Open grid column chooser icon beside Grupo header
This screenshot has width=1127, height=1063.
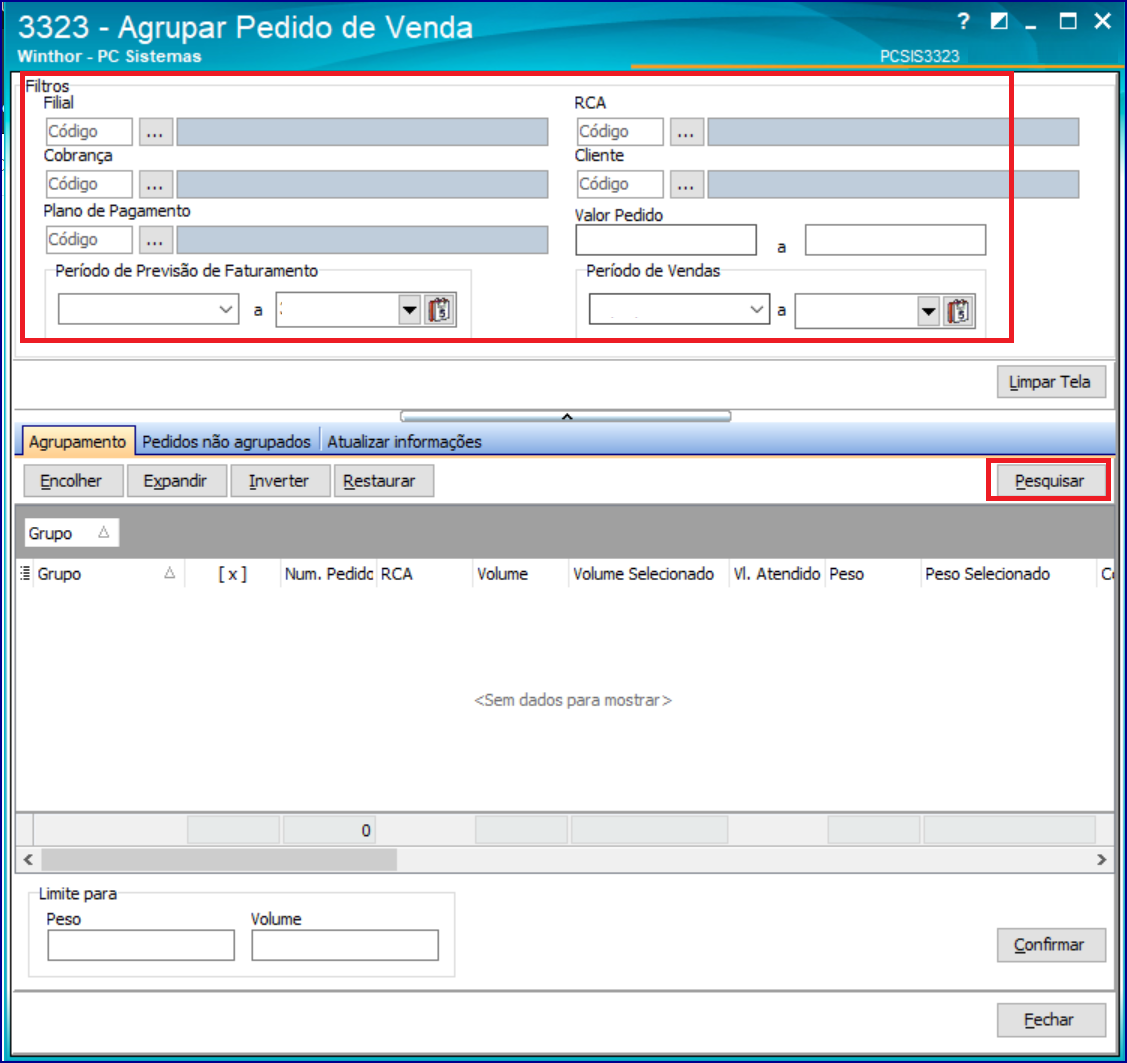point(25,574)
